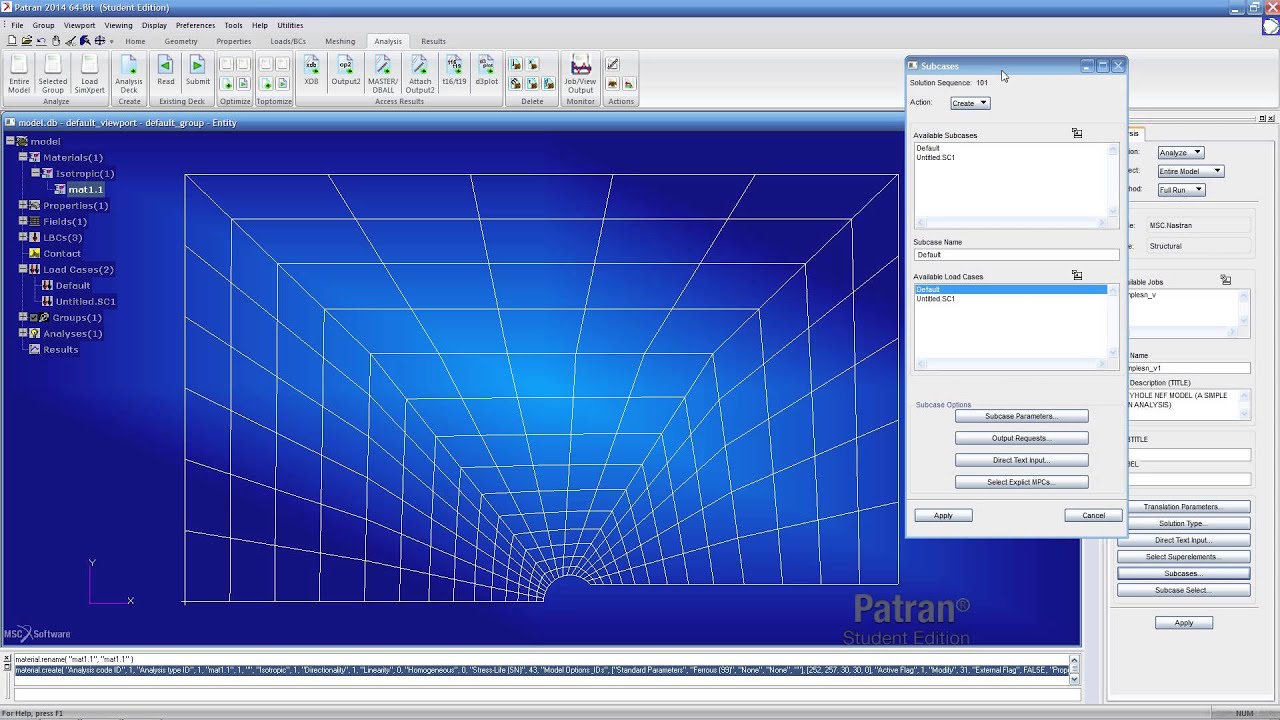
Task: Click Apply in the Subcases dialog
Action: 943,515
